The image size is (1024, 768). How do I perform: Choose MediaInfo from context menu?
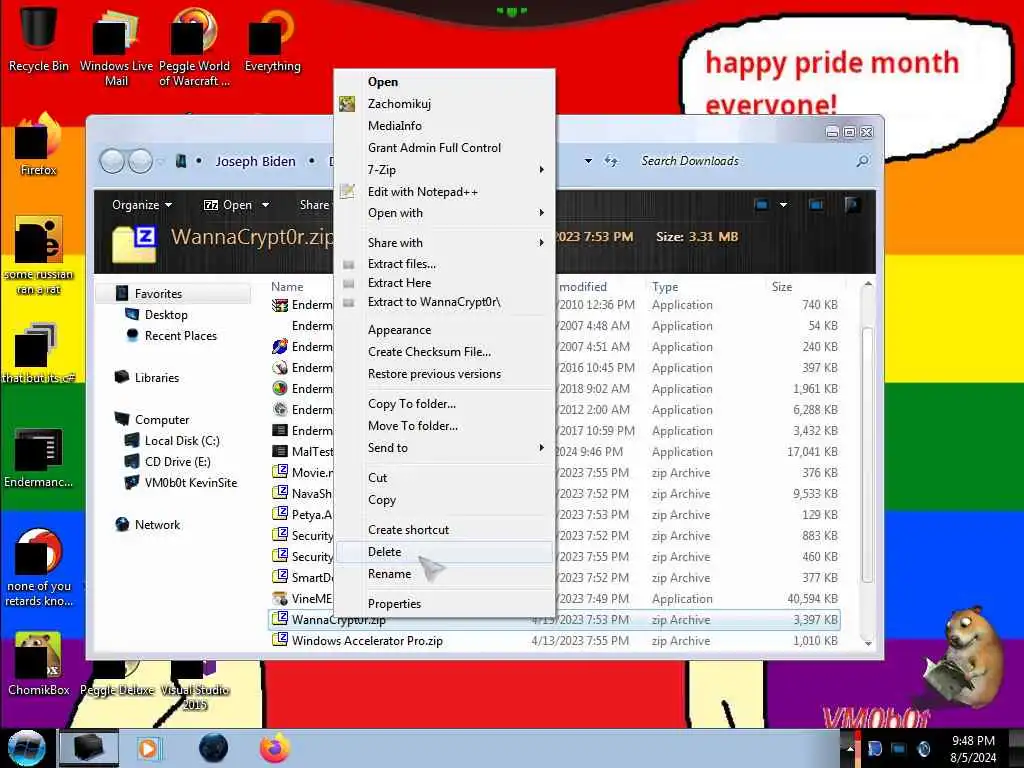click(444, 126)
